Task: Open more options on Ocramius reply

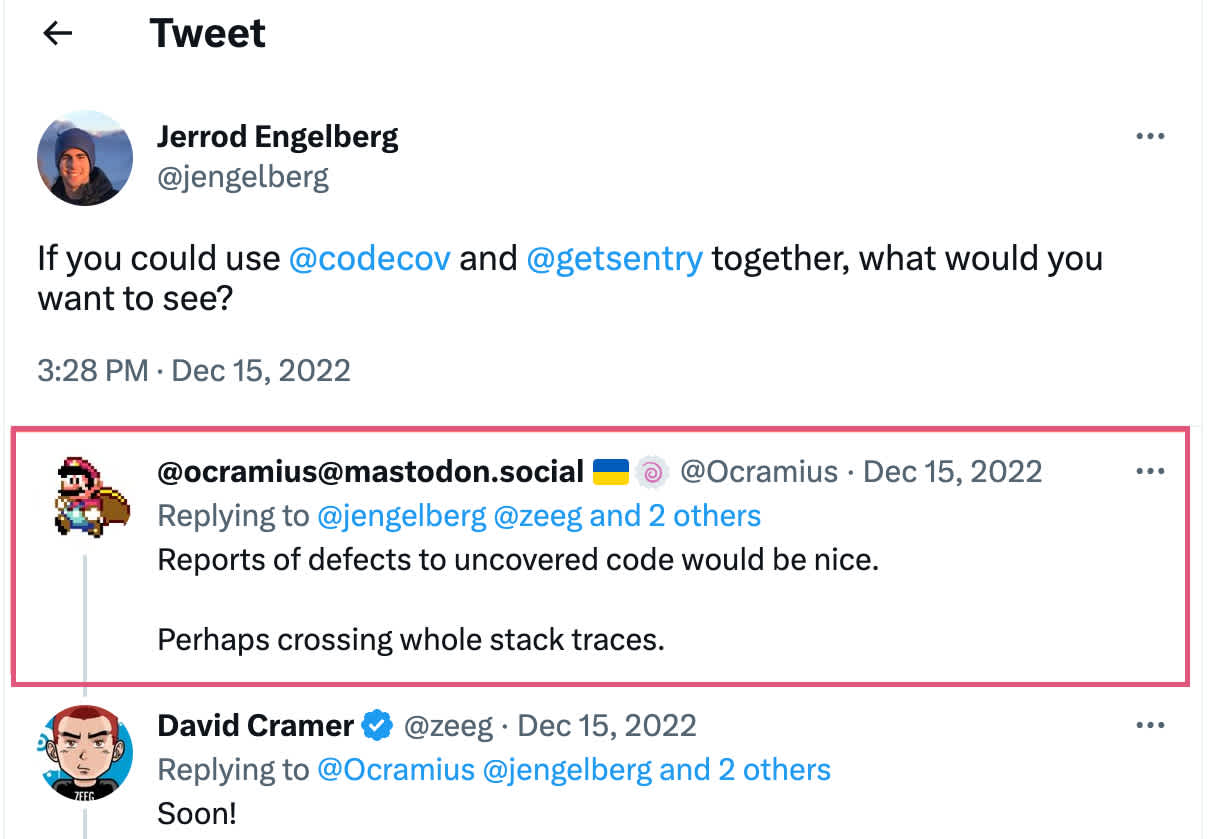Action: click(1151, 471)
